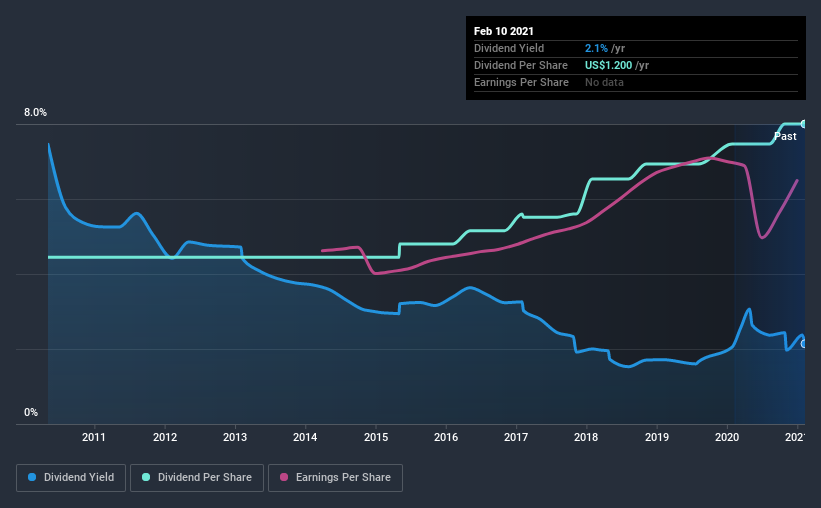Click the teal Dividend Per Share legend dot
This screenshot has height=508, width=821.
(x=146, y=477)
